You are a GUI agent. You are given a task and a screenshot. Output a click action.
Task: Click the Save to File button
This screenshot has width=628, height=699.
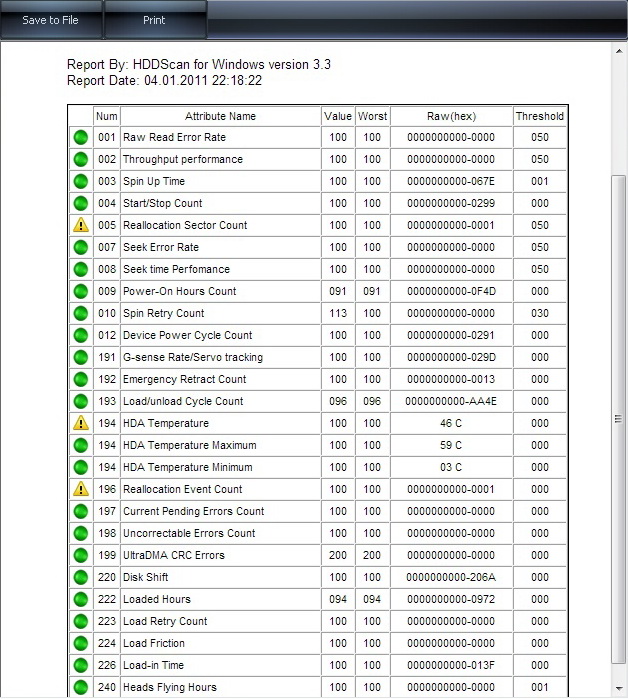coord(50,20)
